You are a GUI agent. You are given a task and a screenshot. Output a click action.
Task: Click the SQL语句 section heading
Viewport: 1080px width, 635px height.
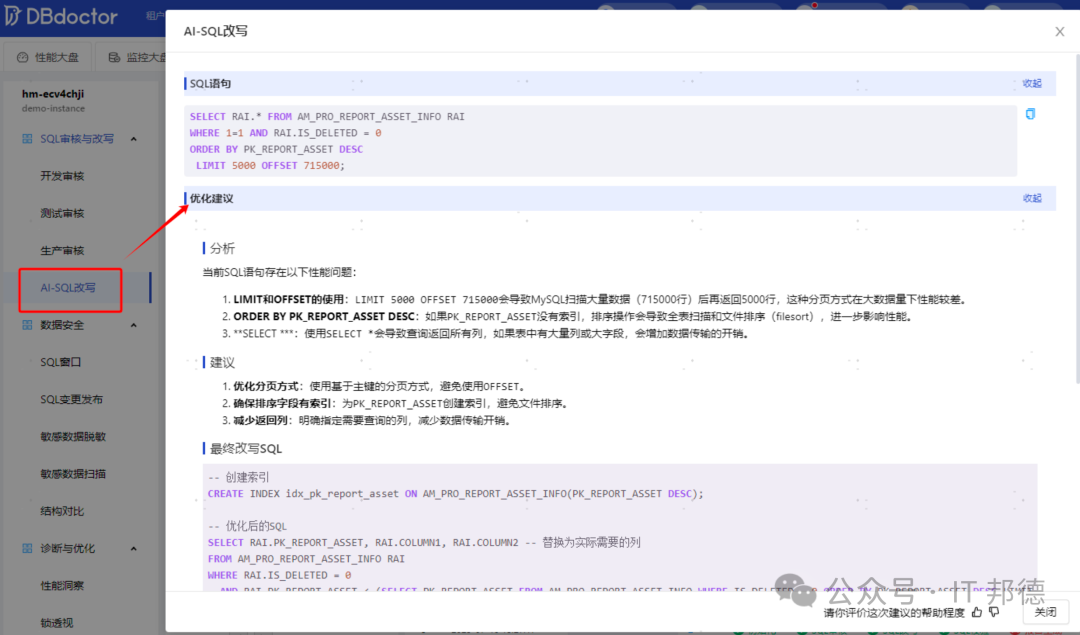click(x=211, y=84)
